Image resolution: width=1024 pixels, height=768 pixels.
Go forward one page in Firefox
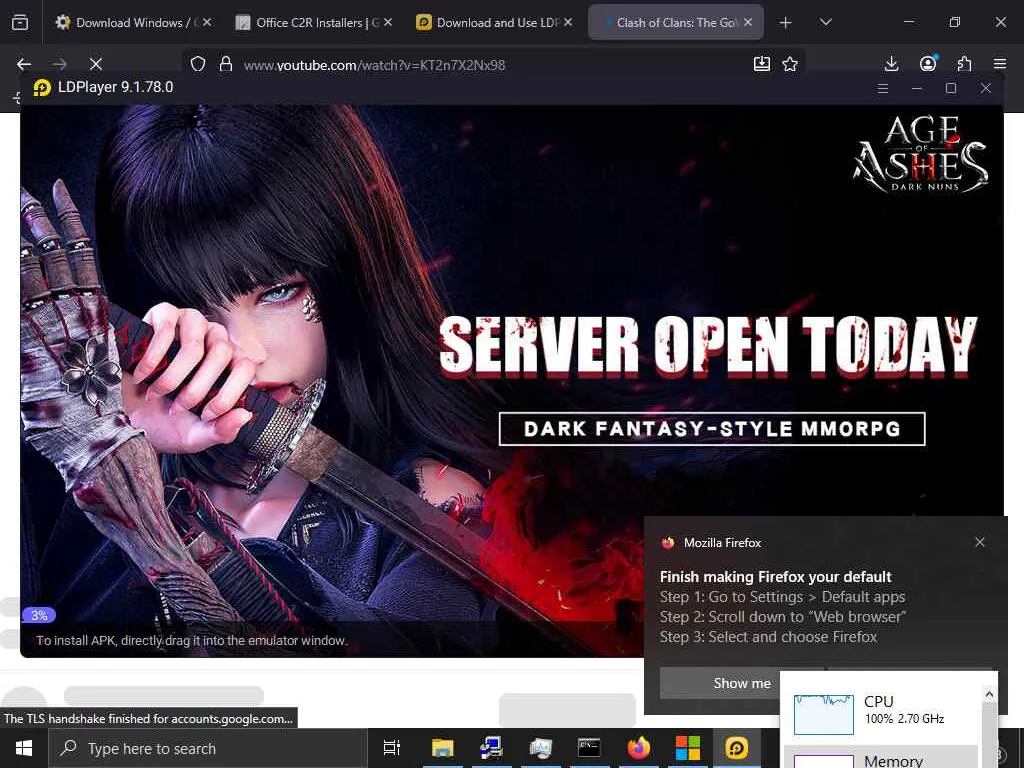point(59,64)
